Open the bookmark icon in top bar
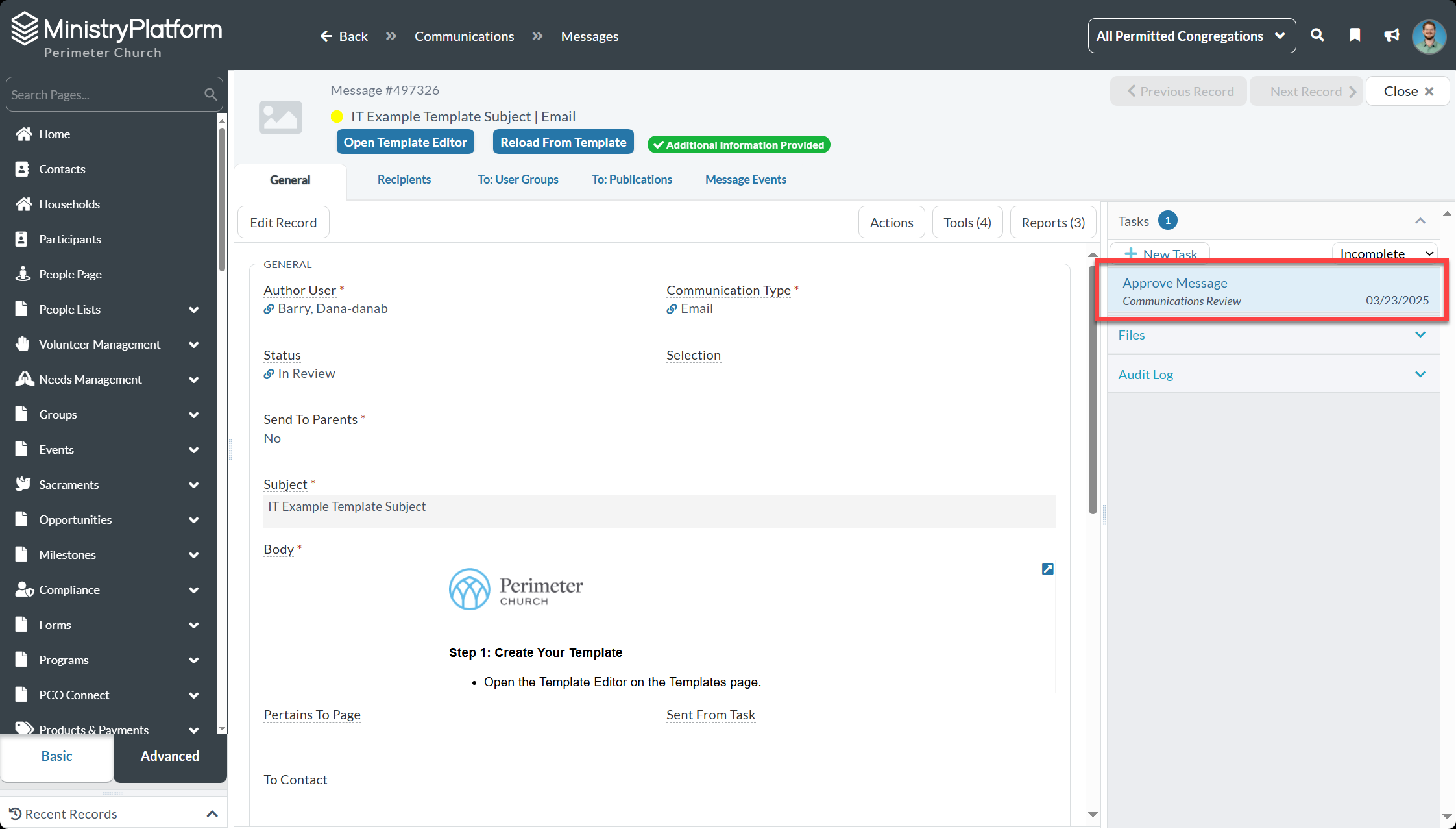This screenshot has width=1456, height=829. (x=1355, y=36)
